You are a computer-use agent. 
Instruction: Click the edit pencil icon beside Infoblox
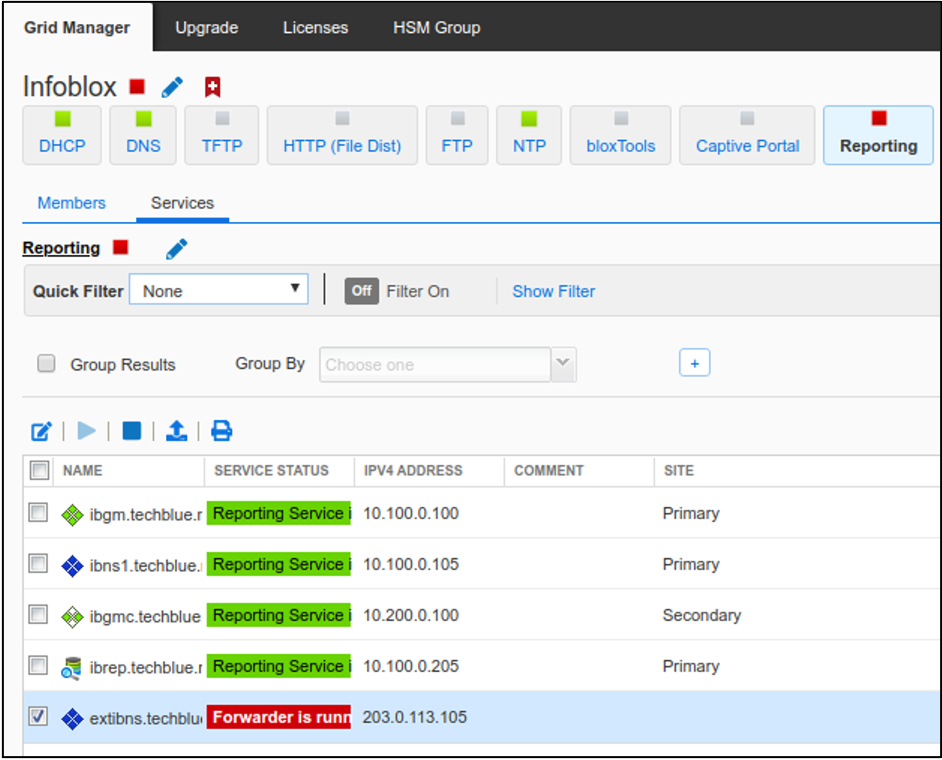(x=172, y=87)
